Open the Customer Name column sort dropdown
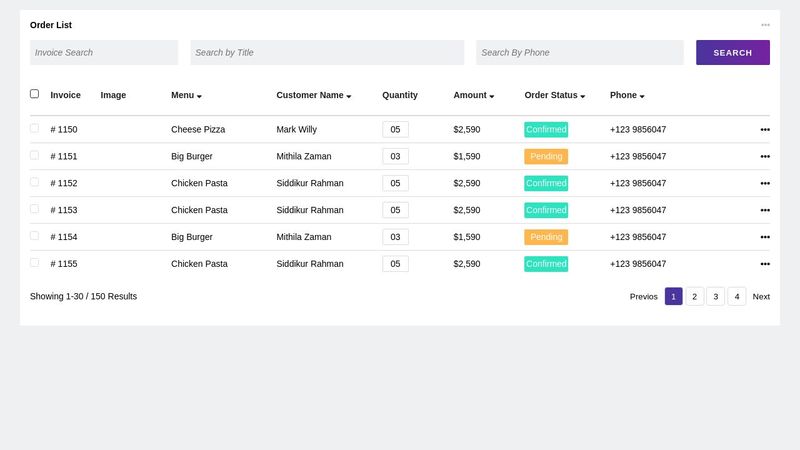800x450 pixels. pyautogui.click(x=348, y=96)
